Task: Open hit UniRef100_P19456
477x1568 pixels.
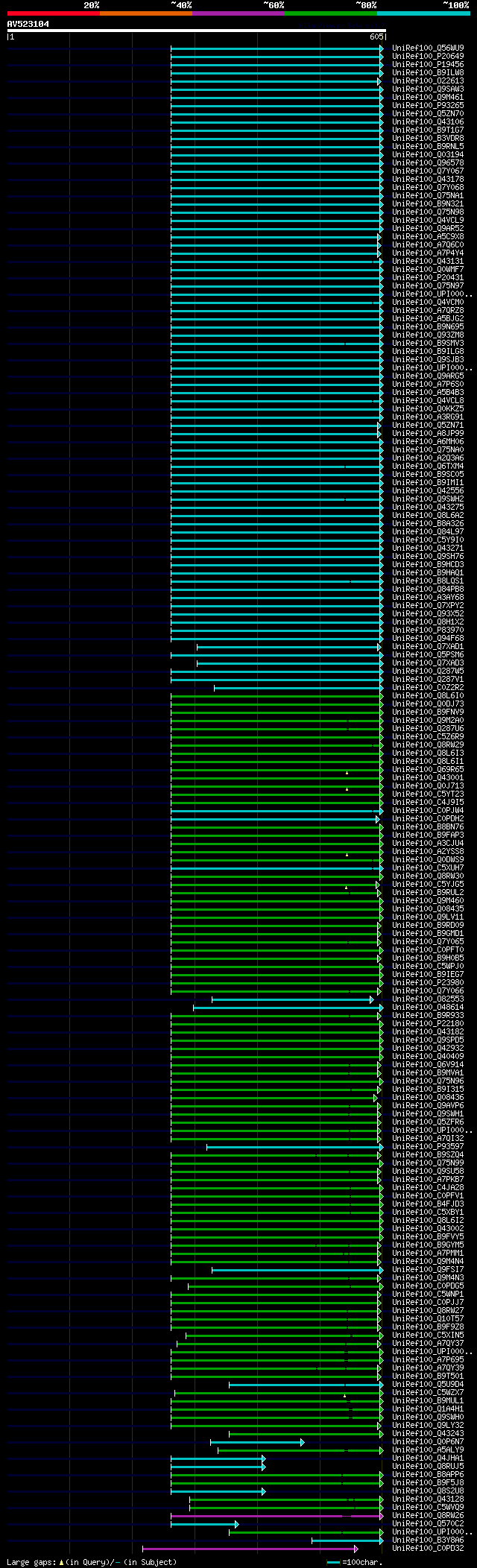Action: pos(428,65)
